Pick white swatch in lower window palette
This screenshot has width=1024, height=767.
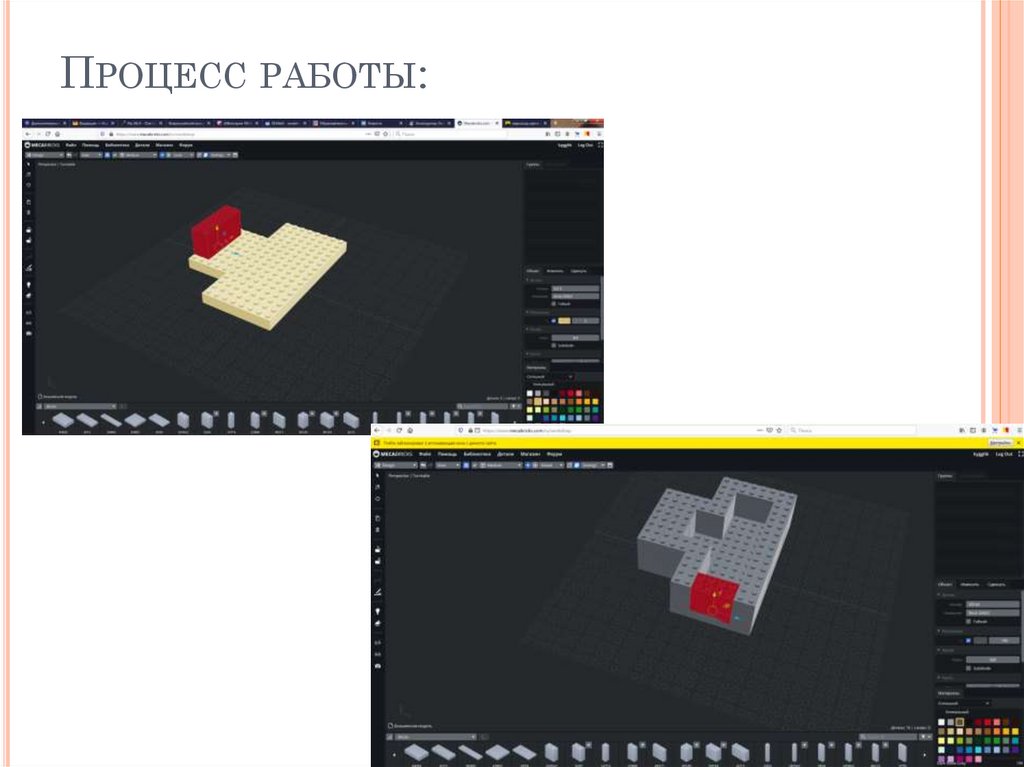941,723
